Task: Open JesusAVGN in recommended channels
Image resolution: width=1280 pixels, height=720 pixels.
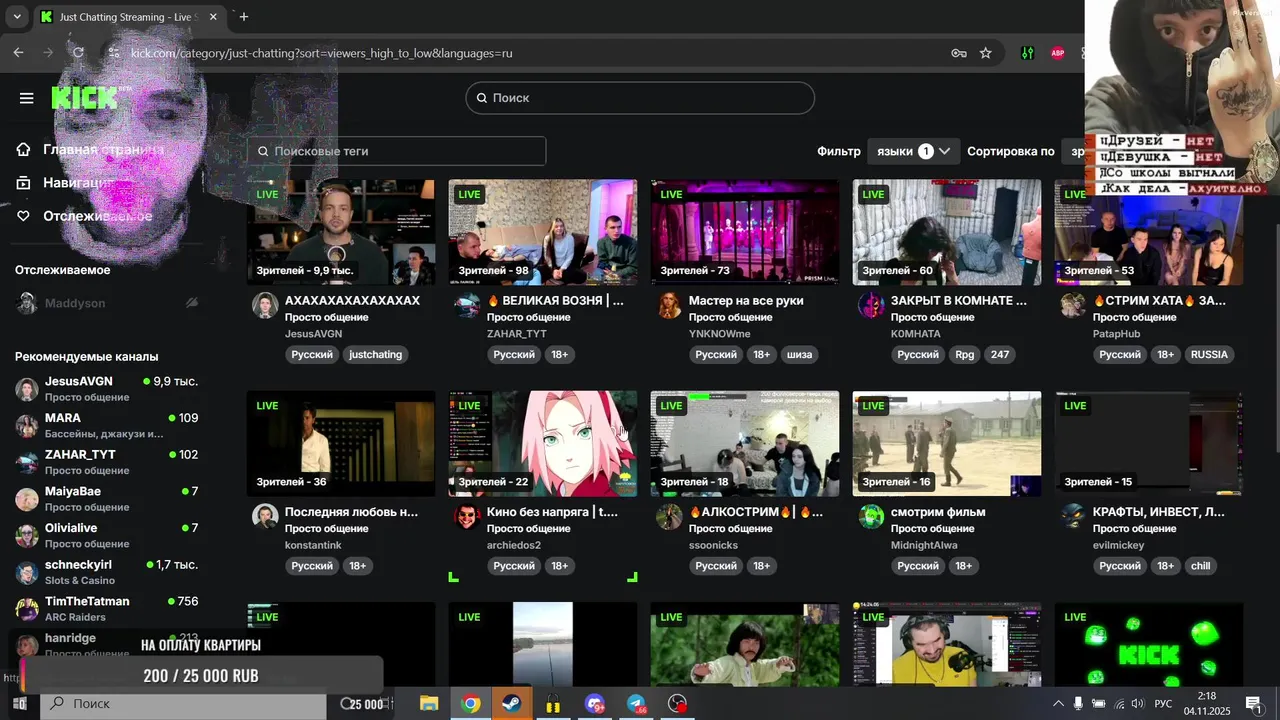Action: click(x=107, y=389)
